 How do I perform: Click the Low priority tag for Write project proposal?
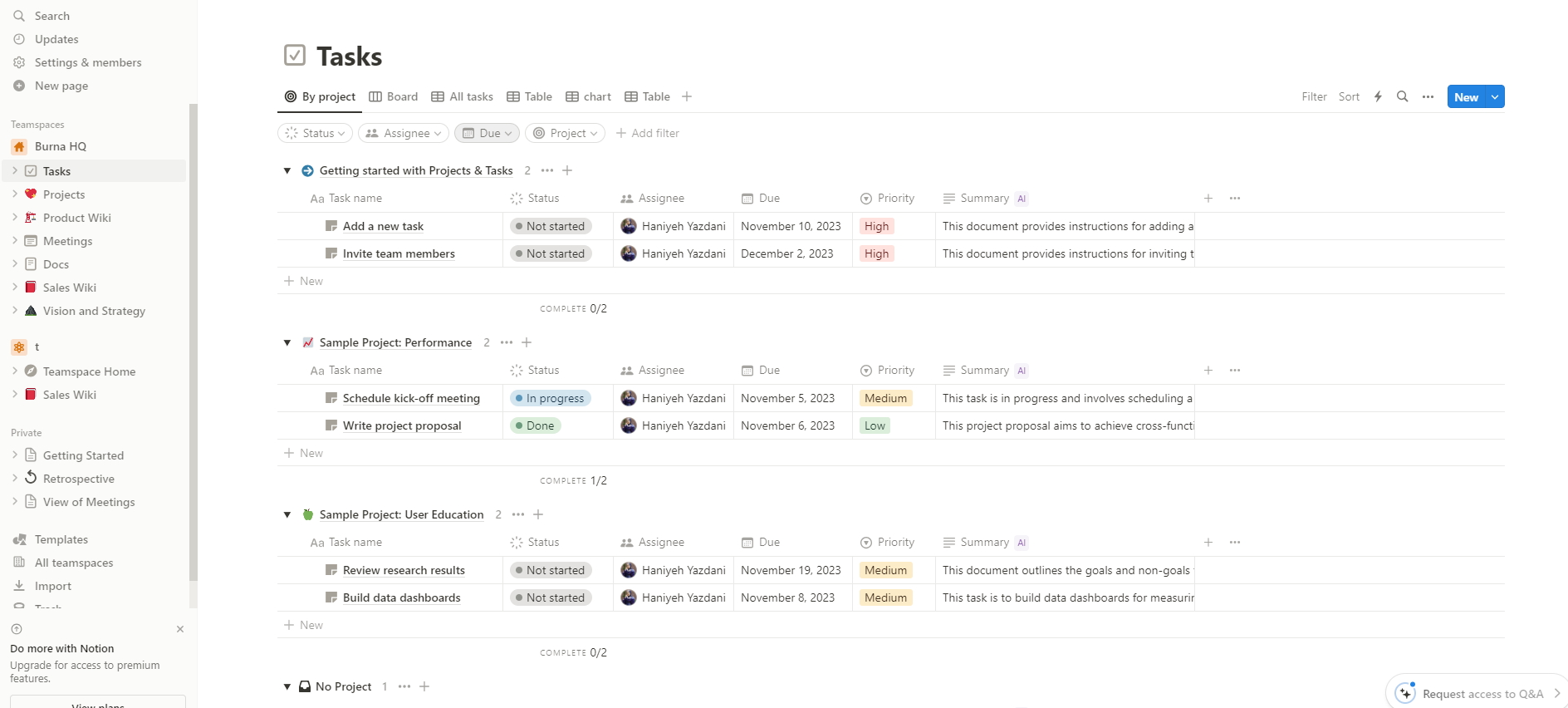pyautogui.click(x=875, y=425)
